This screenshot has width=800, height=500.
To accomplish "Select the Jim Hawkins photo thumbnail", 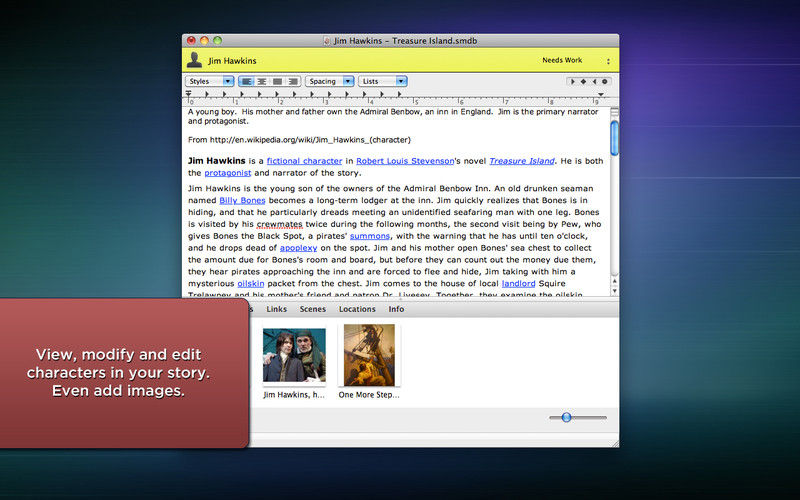I will click(x=294, y=355).
